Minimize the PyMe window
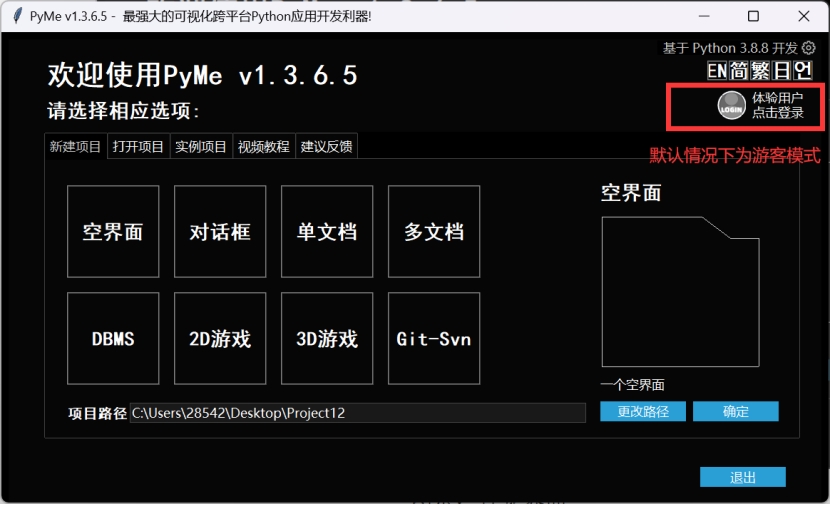 (x=704, y=16)
